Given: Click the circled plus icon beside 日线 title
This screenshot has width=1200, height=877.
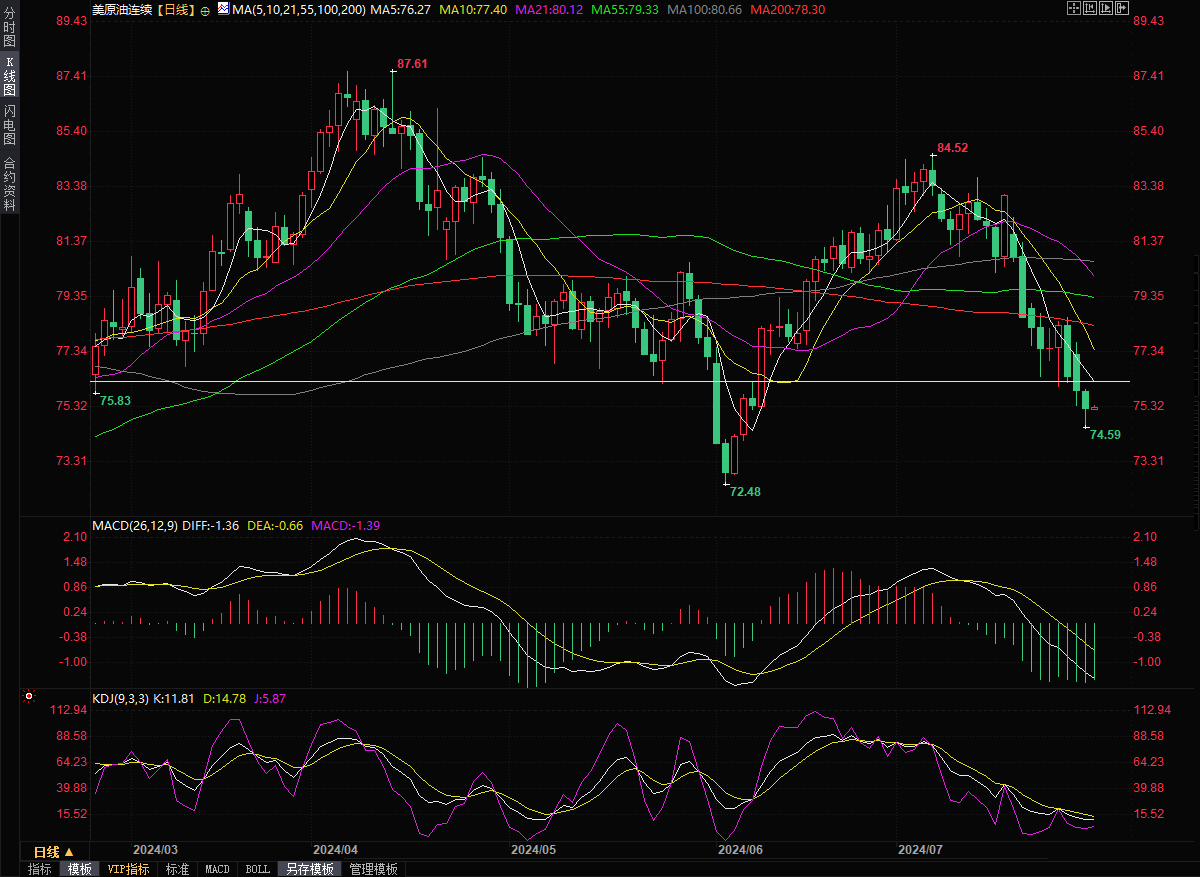Looking at the screenshot, I should click(x=205, y=10).
